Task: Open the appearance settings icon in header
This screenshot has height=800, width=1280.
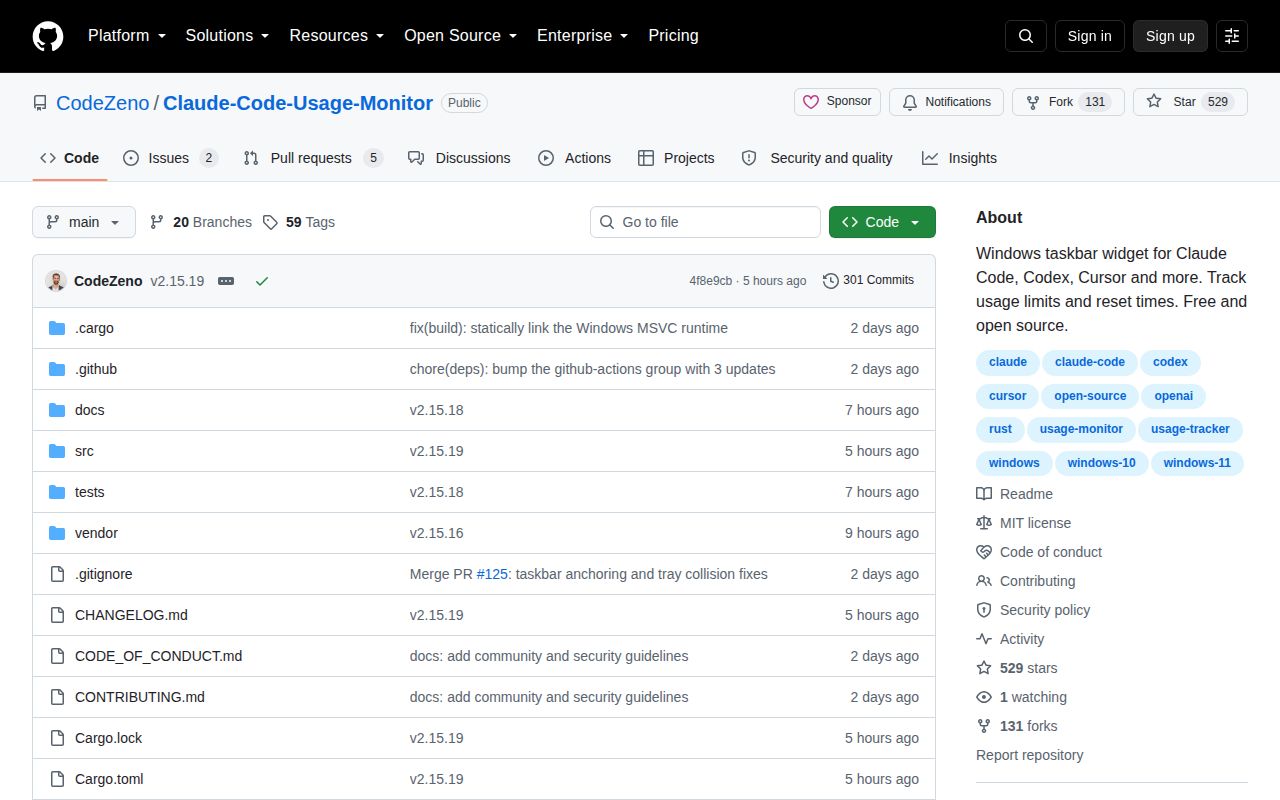Action: [x=1232, y=36]
